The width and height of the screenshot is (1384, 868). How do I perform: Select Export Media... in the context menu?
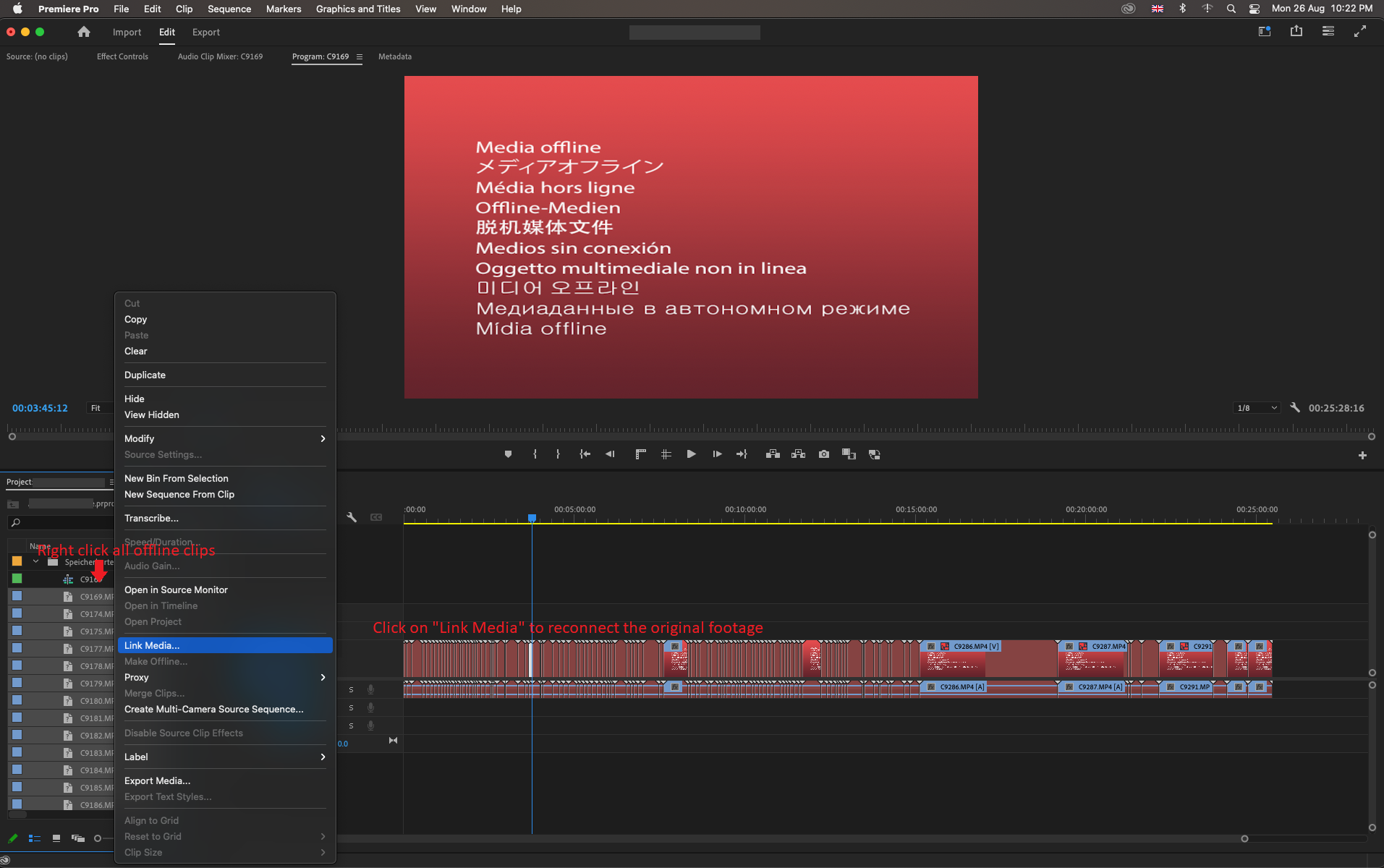coord(225,780)
